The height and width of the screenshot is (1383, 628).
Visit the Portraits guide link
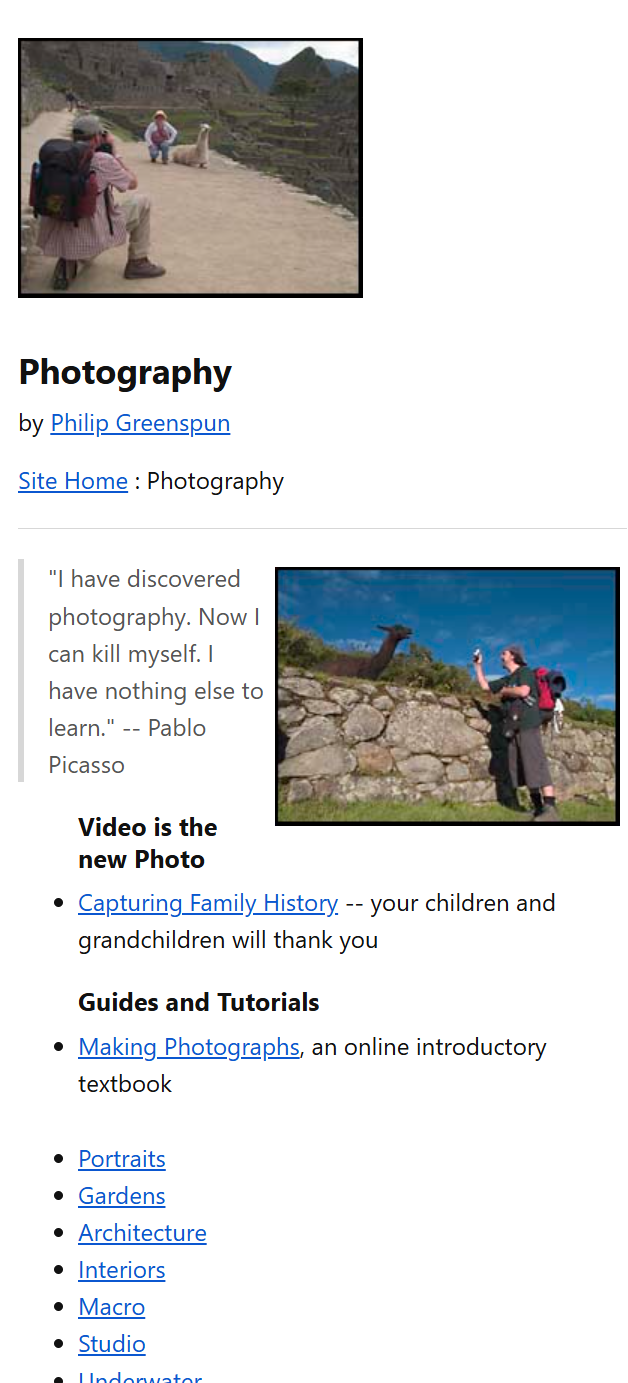pos(122,1159)
